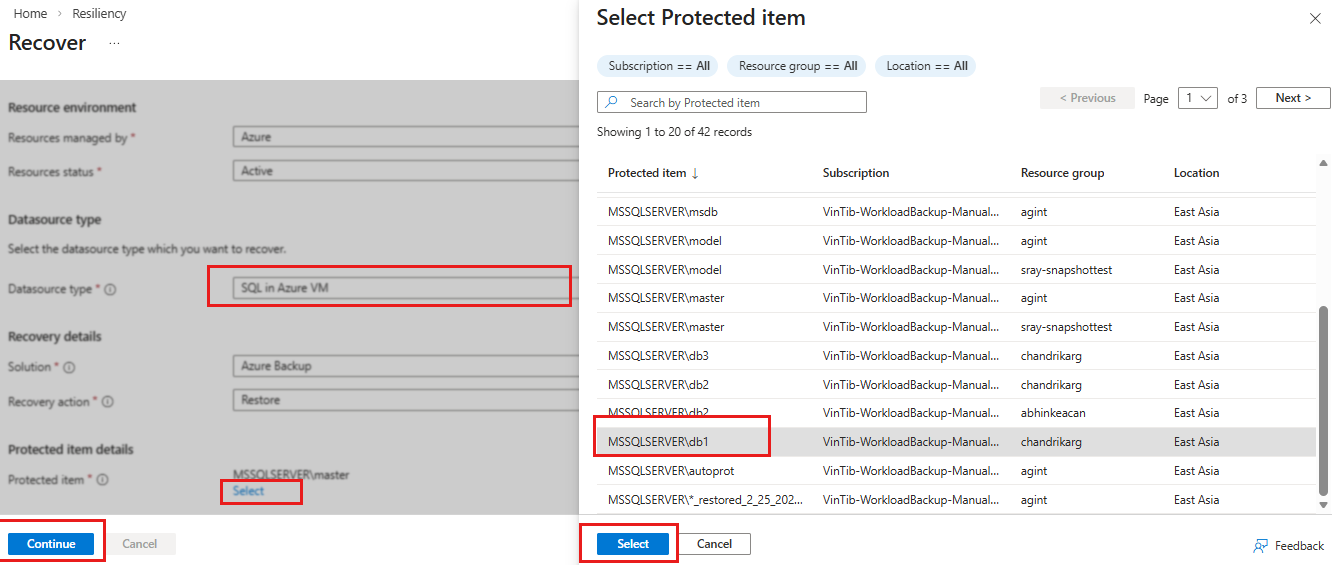Click the search magnifier icon

[611, 102]
